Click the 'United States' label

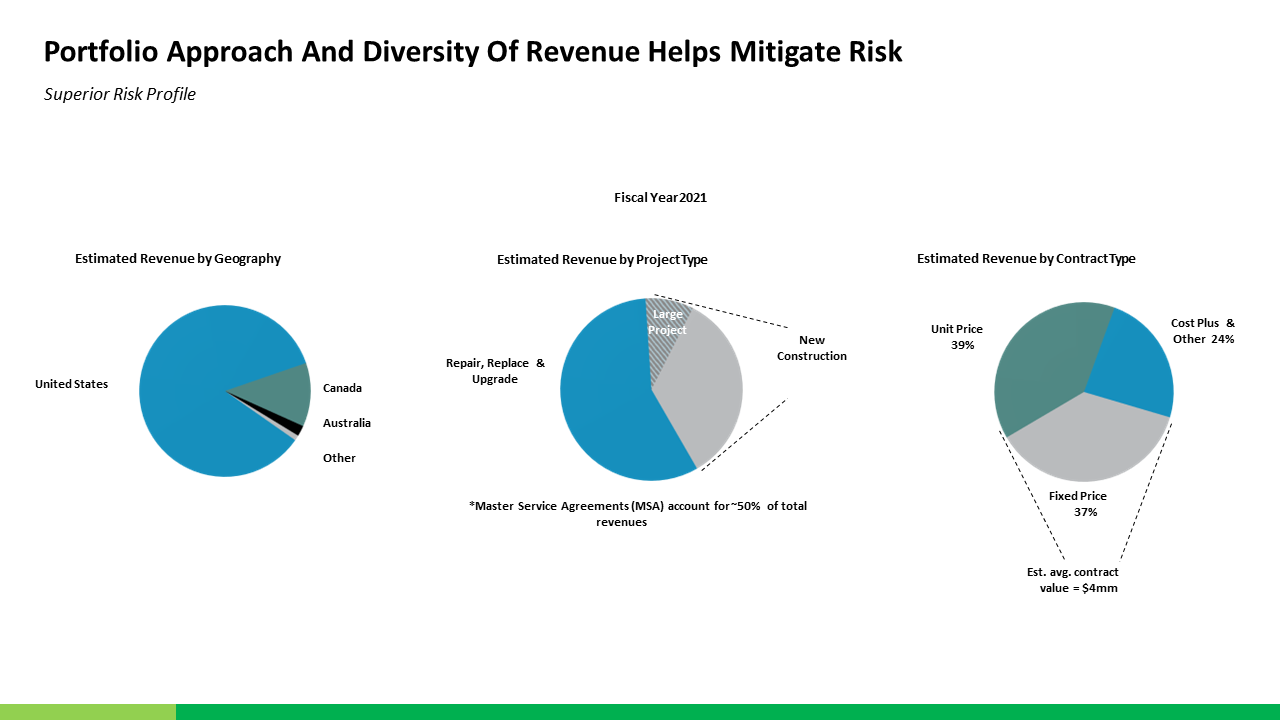pos(71,384)
